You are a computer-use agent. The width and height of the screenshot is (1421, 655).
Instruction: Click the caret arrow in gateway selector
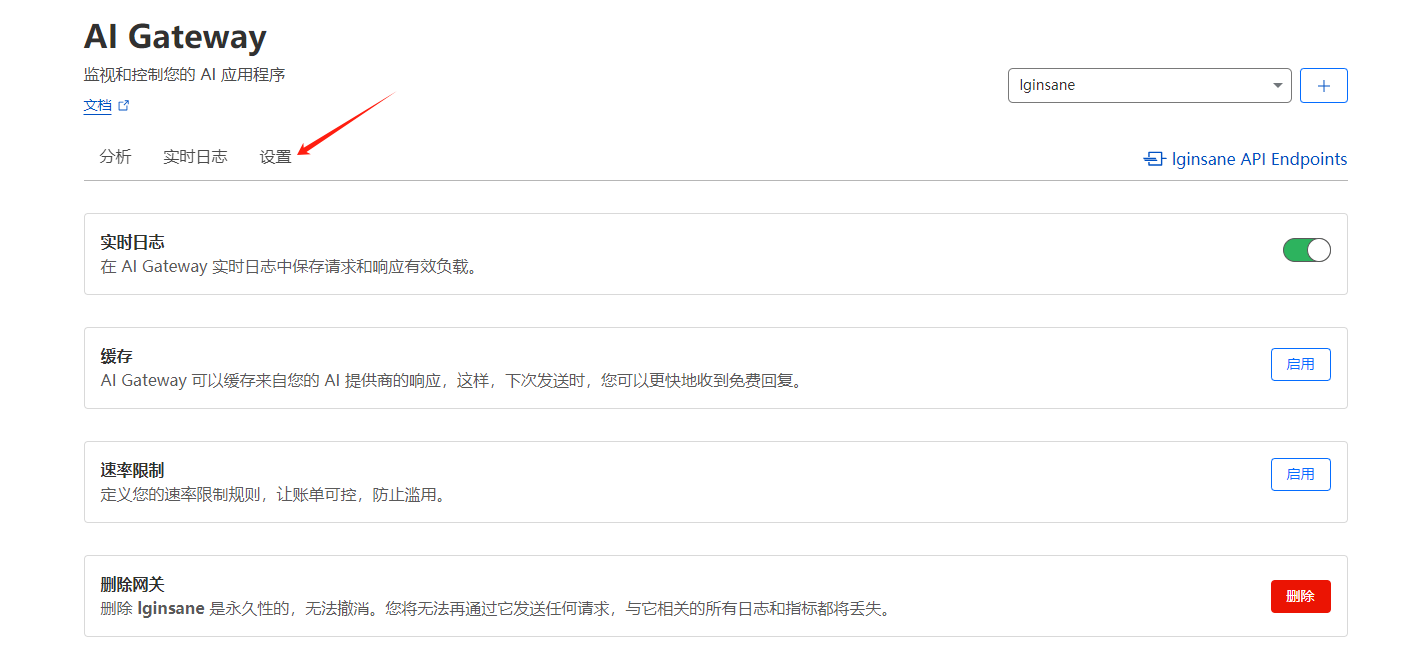tap(1277, 86)
